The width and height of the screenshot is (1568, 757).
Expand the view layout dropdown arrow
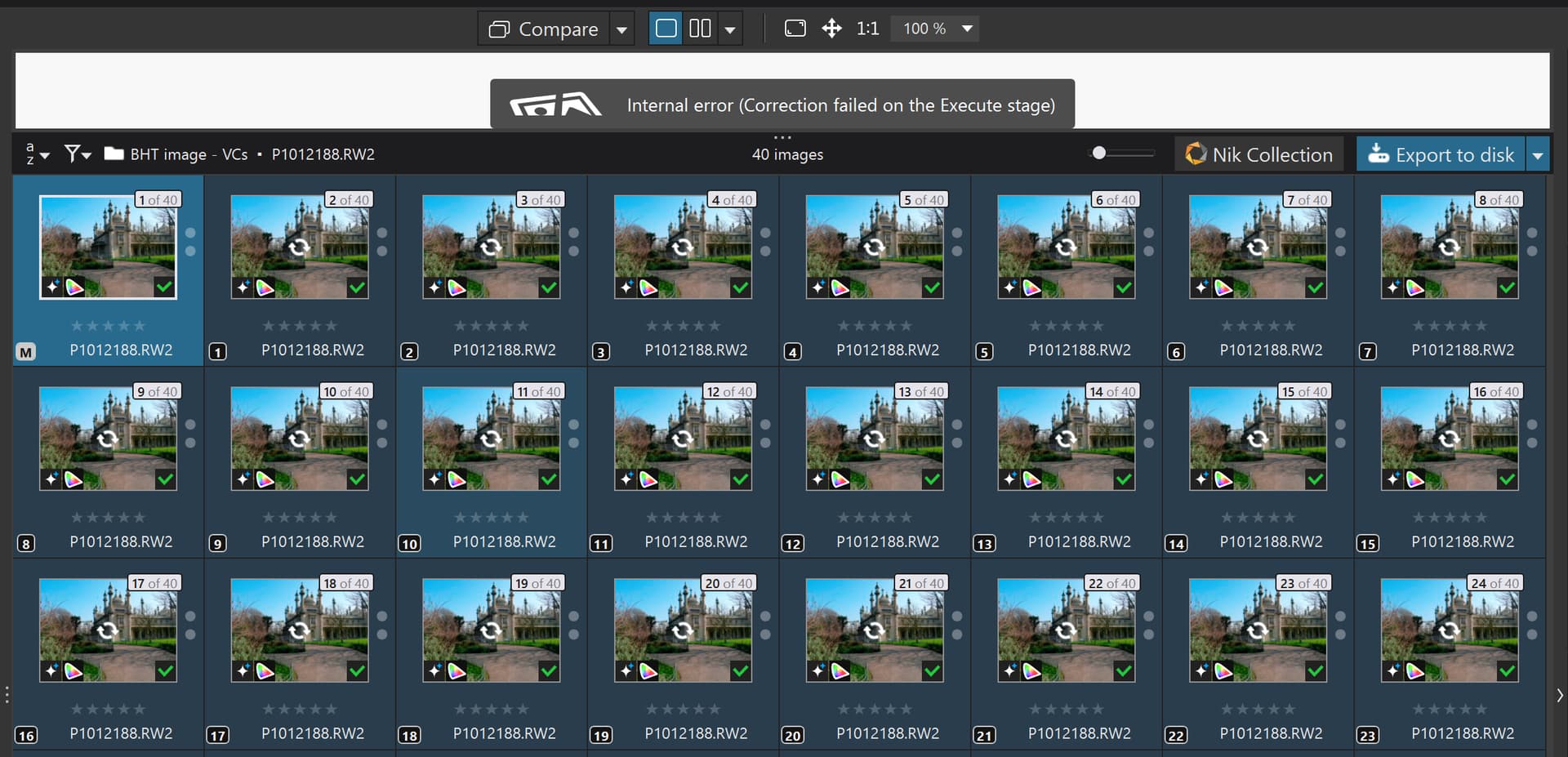click(730, 30)
